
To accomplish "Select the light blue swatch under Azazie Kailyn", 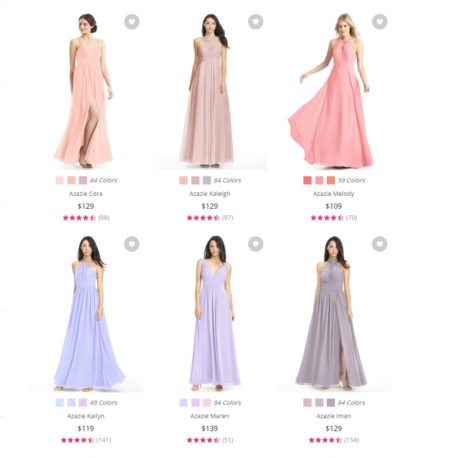I will point(60,403).
